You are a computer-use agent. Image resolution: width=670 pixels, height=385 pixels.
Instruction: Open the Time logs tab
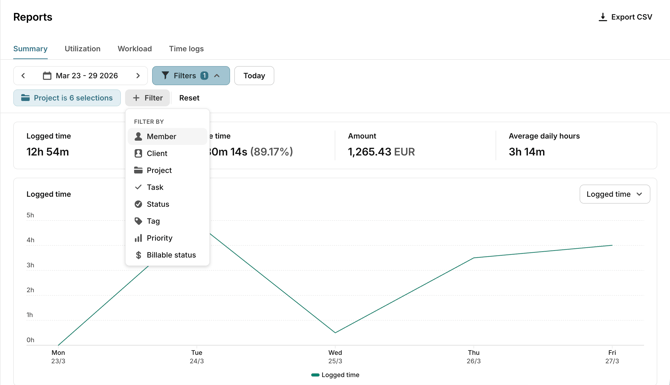click(x=186, y=49)
